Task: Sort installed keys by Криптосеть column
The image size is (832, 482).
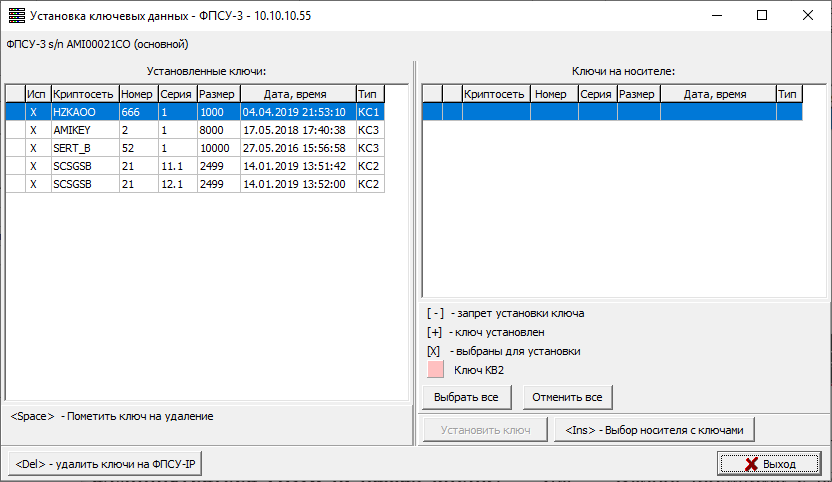Action: [x=84, y=94]
